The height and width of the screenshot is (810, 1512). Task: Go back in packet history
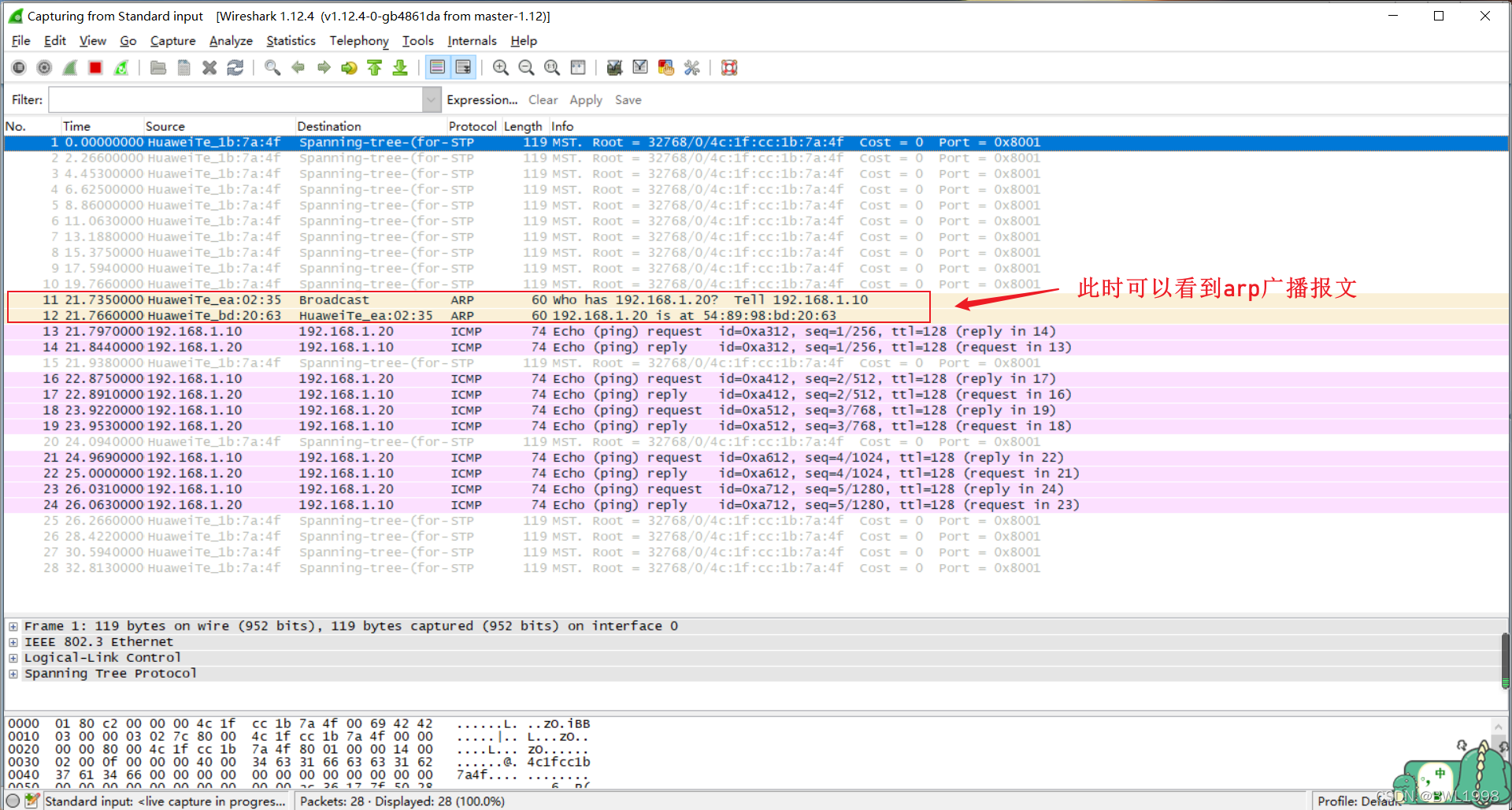298,68
